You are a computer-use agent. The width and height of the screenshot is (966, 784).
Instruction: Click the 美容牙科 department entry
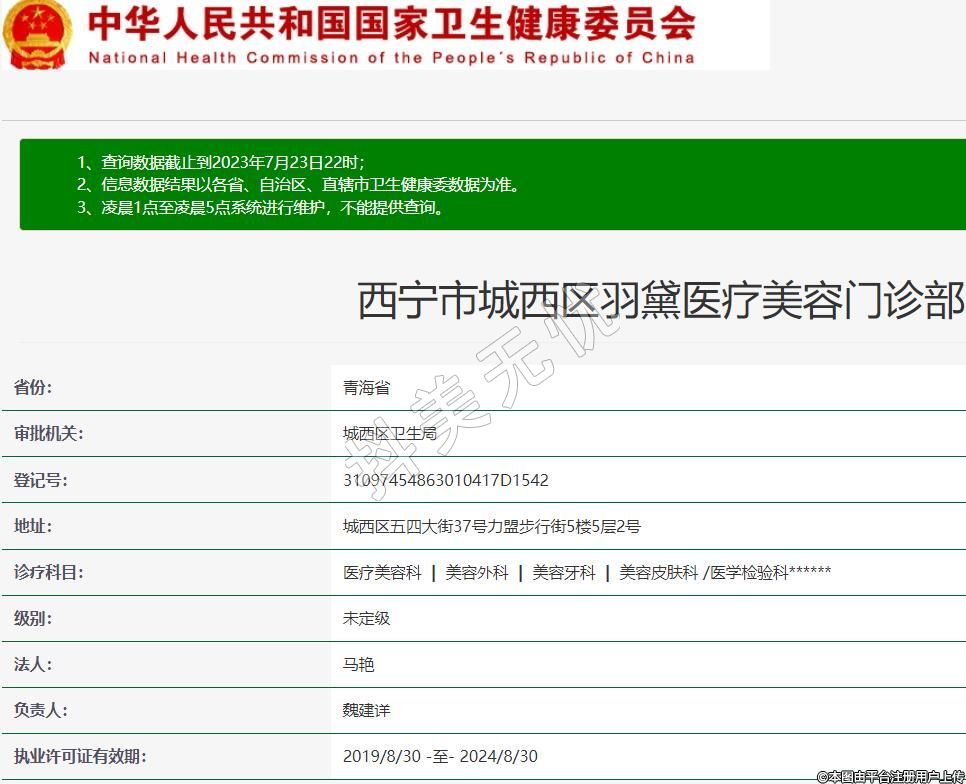coord(564,572)
